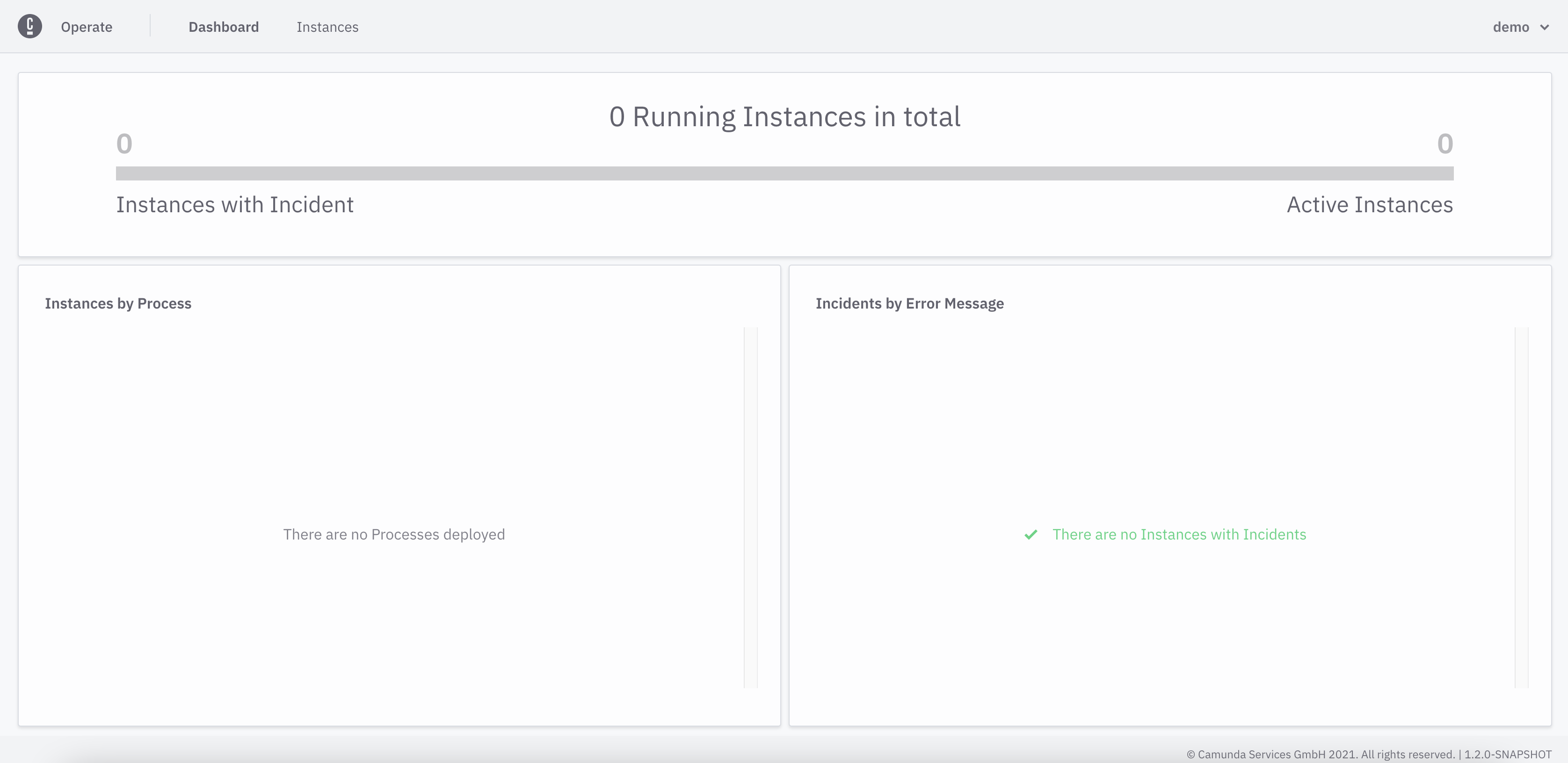Click the gray instances progress bar
Viewport: 1568px width, 763px height.
(x=784, y=173)
